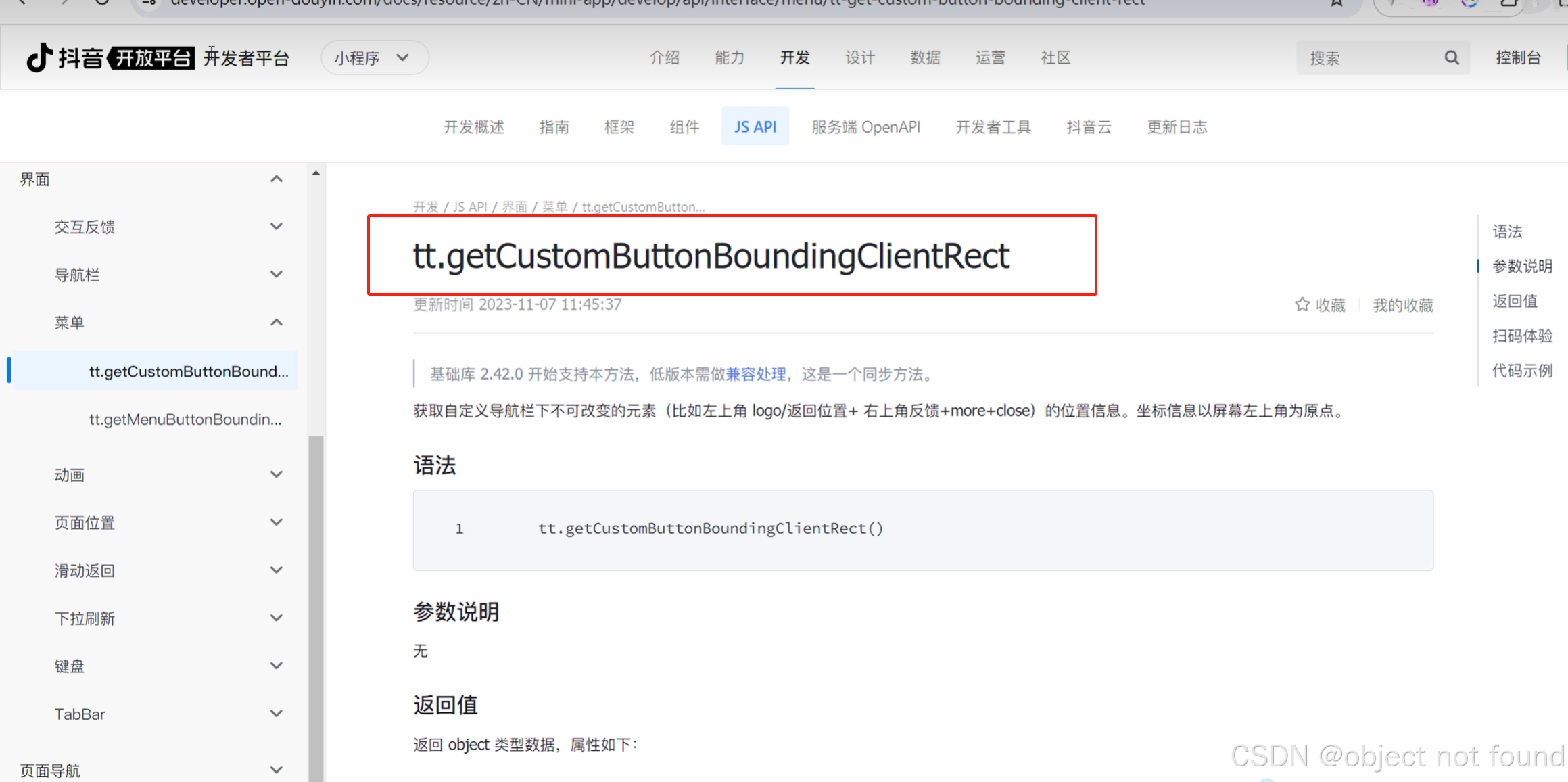
Task: Select the 组件 sub-navigation tab
Action: point(684,127)
